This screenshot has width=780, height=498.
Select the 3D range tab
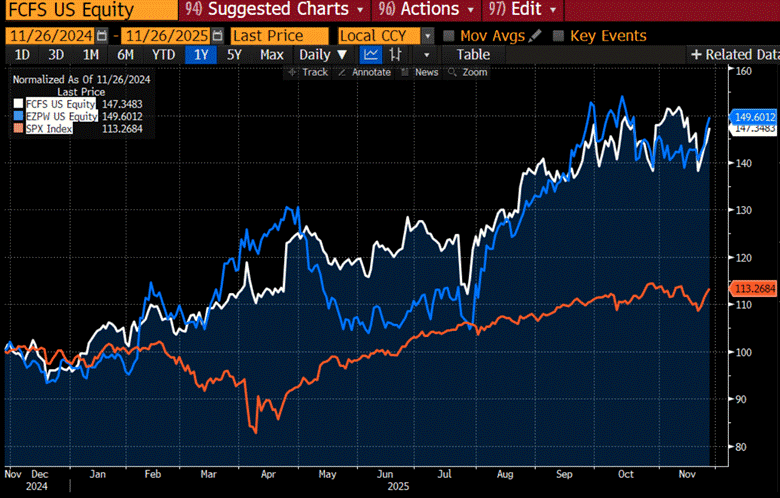56,55
